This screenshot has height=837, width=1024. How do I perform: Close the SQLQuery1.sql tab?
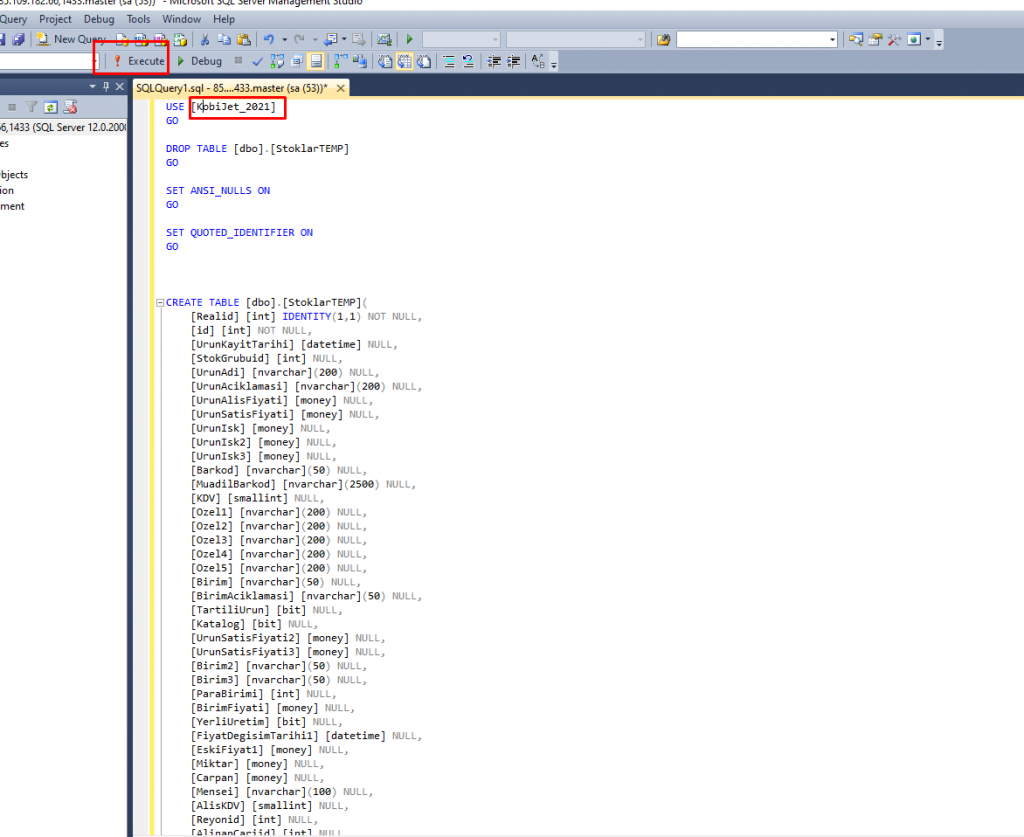tap(340, 87)
